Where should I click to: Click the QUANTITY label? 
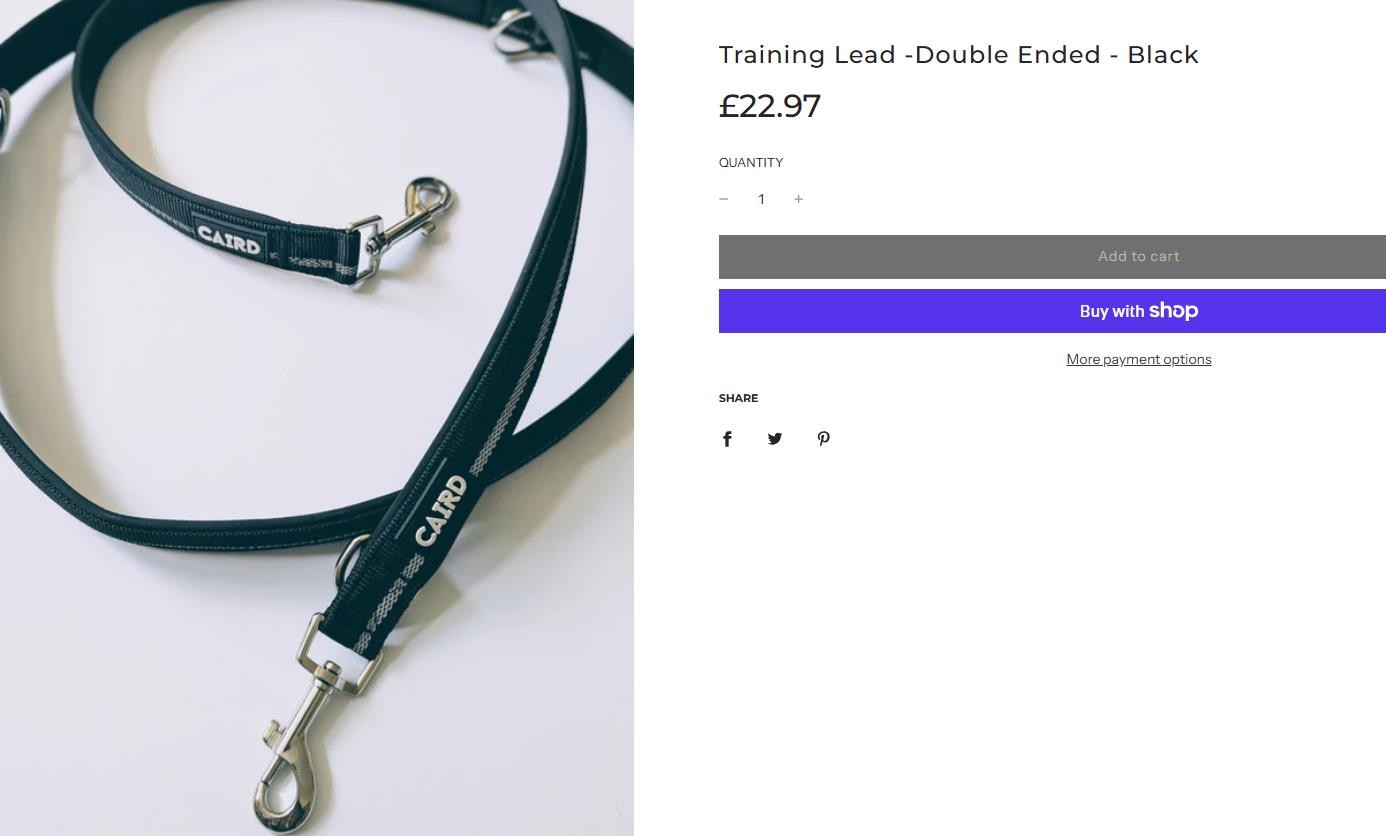[751, 163]
